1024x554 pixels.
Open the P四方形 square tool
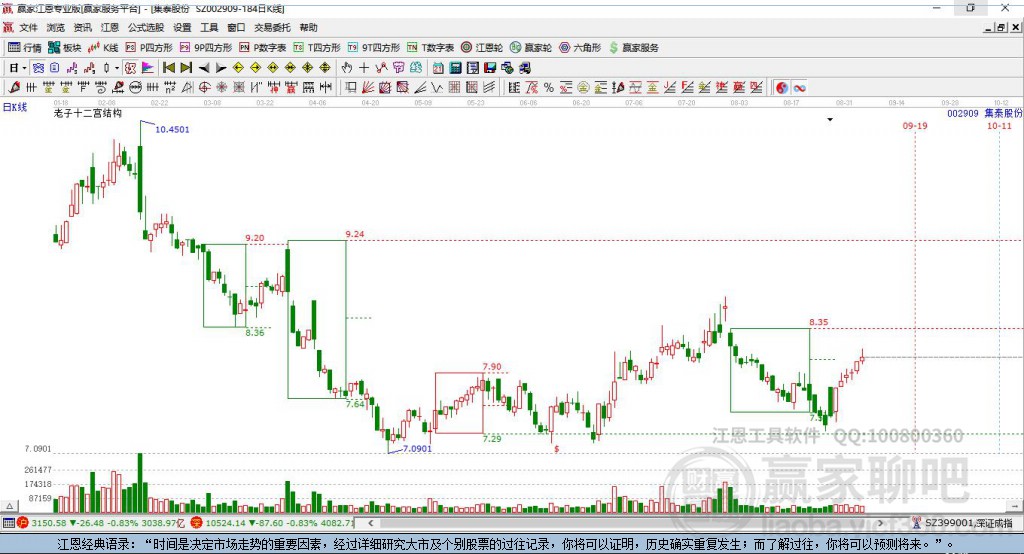tap(148, 48)
